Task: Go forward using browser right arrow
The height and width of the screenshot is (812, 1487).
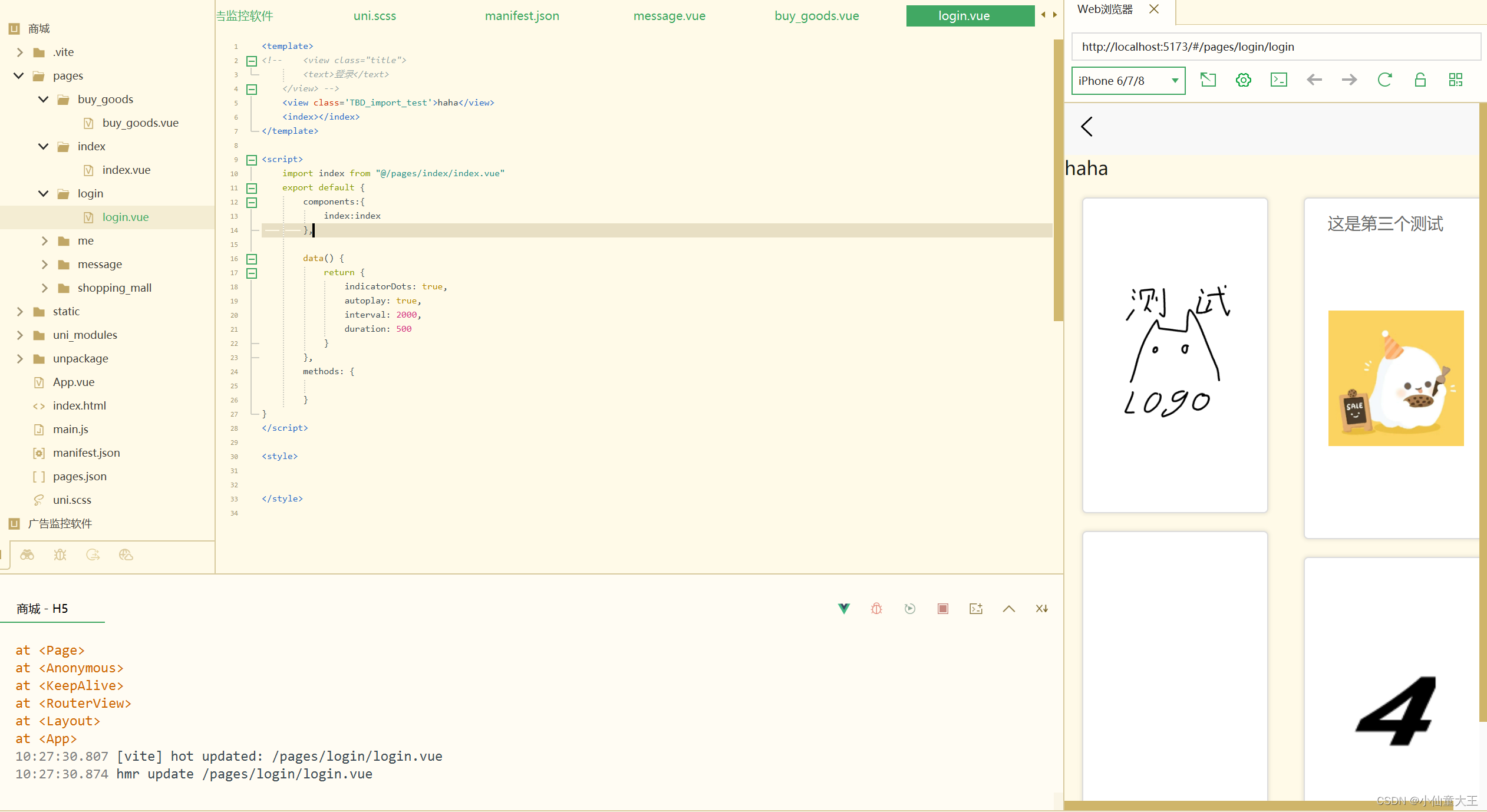Action: (1350, 80)
